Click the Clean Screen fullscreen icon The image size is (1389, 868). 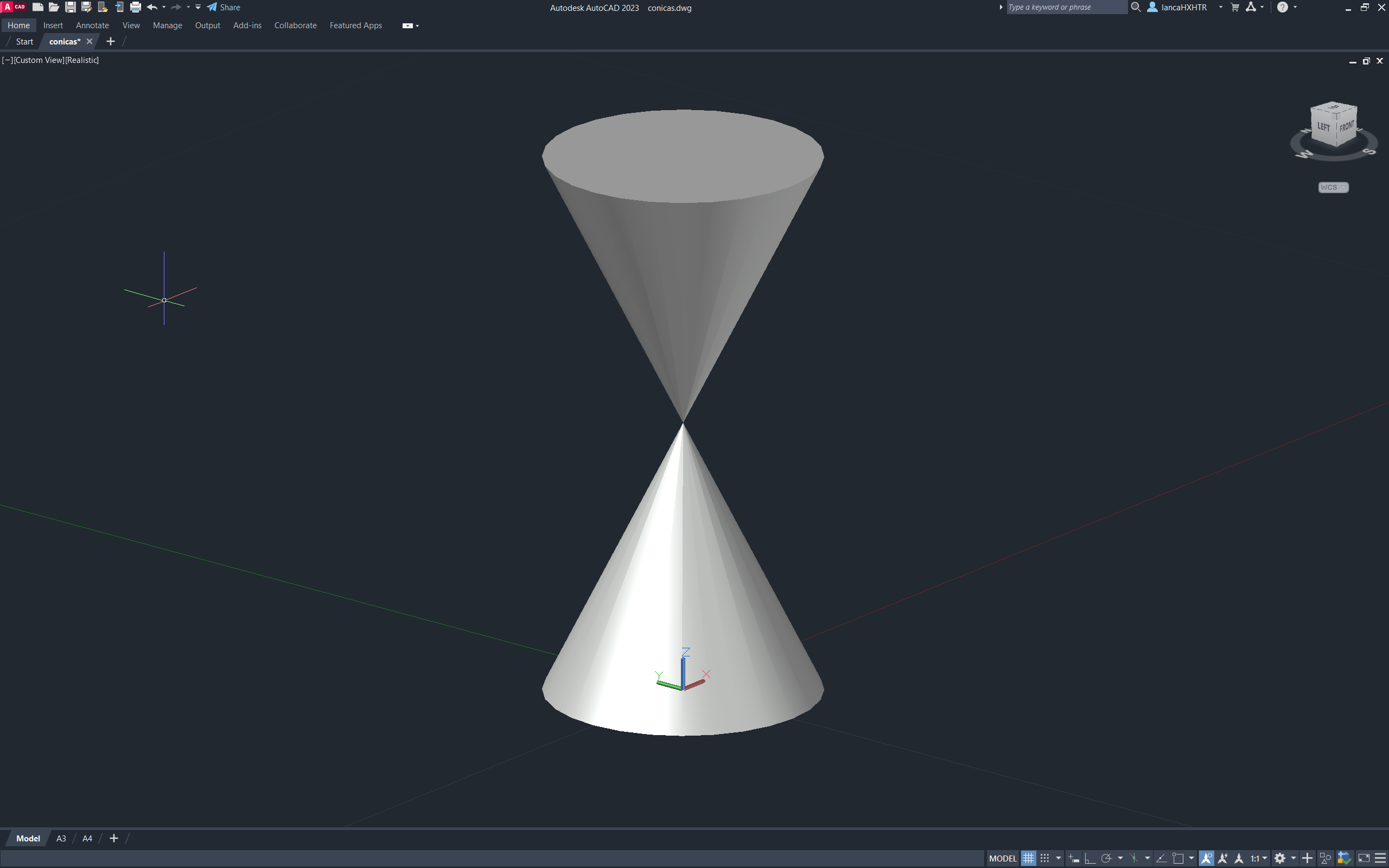(1363, 858)
